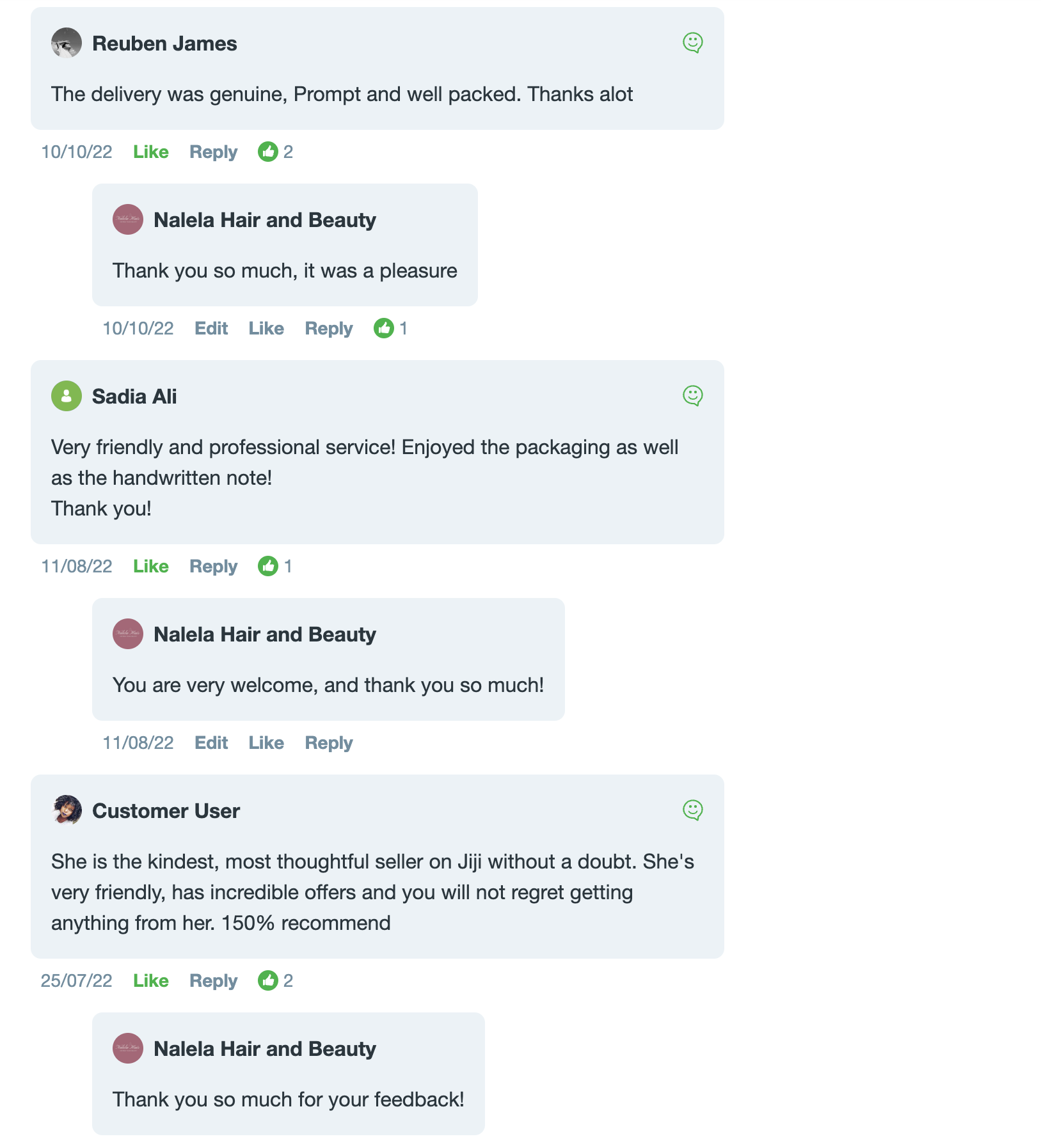
Task: Click thumbs-up count on first Nalela reply
Action: [391, 328]
